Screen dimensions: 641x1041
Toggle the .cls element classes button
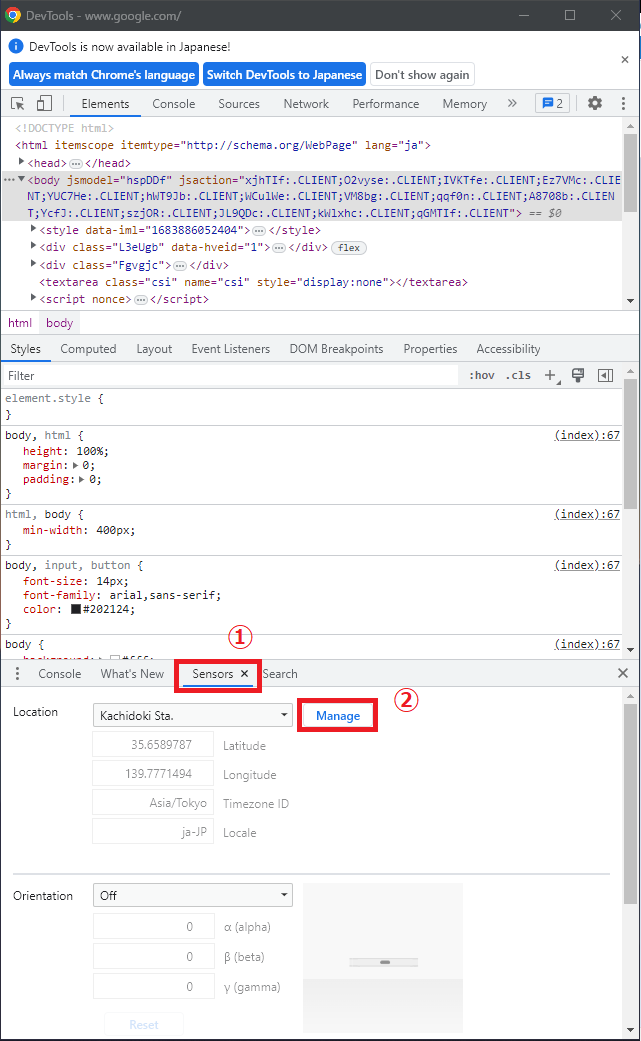click(x=518, y=376)
